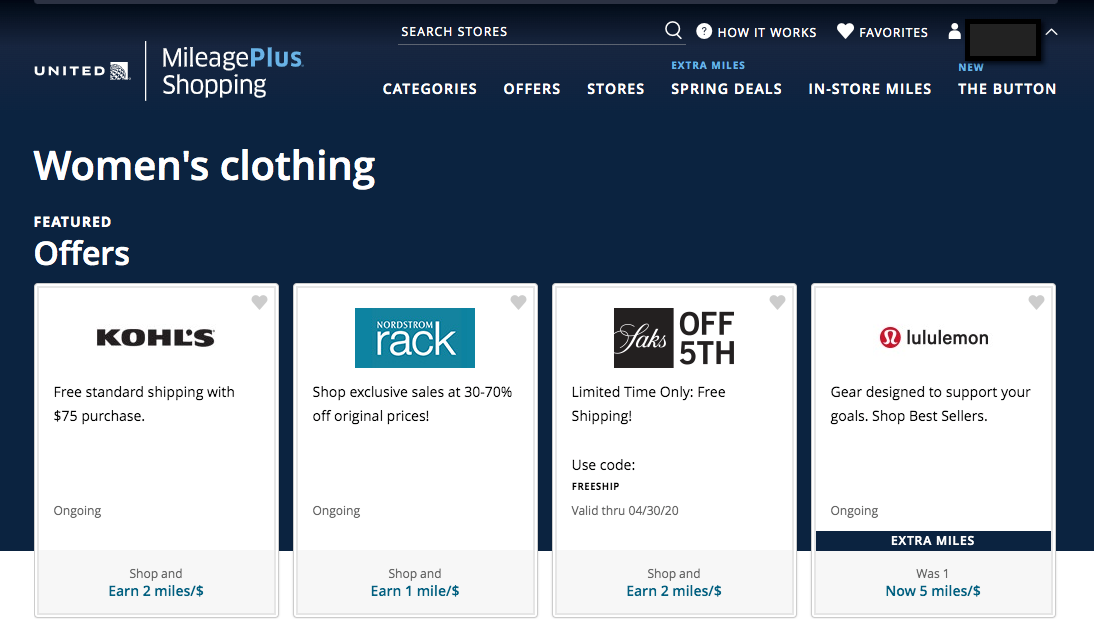This screenshot has width=1094, height=640.
Task: Click the search magnifying glass icon
Action: click(x=673, y=31)
